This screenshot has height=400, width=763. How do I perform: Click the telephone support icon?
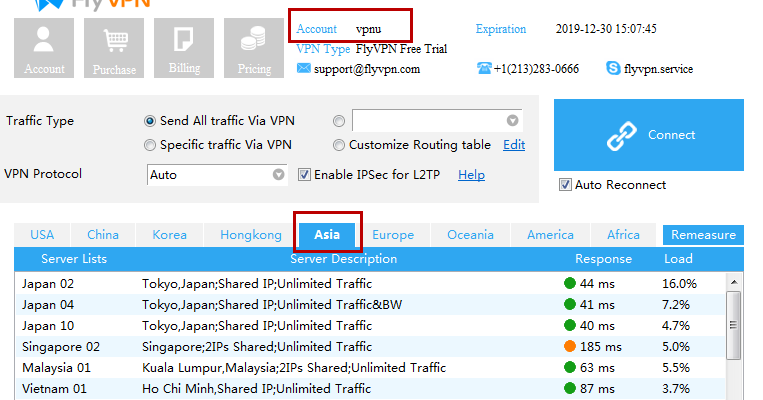(484, 68)
